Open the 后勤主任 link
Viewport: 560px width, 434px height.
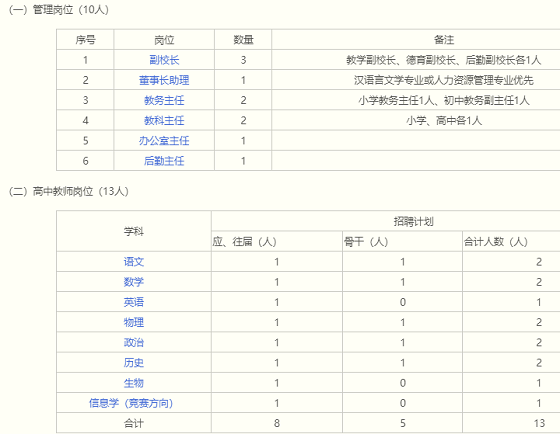(164, 161)
